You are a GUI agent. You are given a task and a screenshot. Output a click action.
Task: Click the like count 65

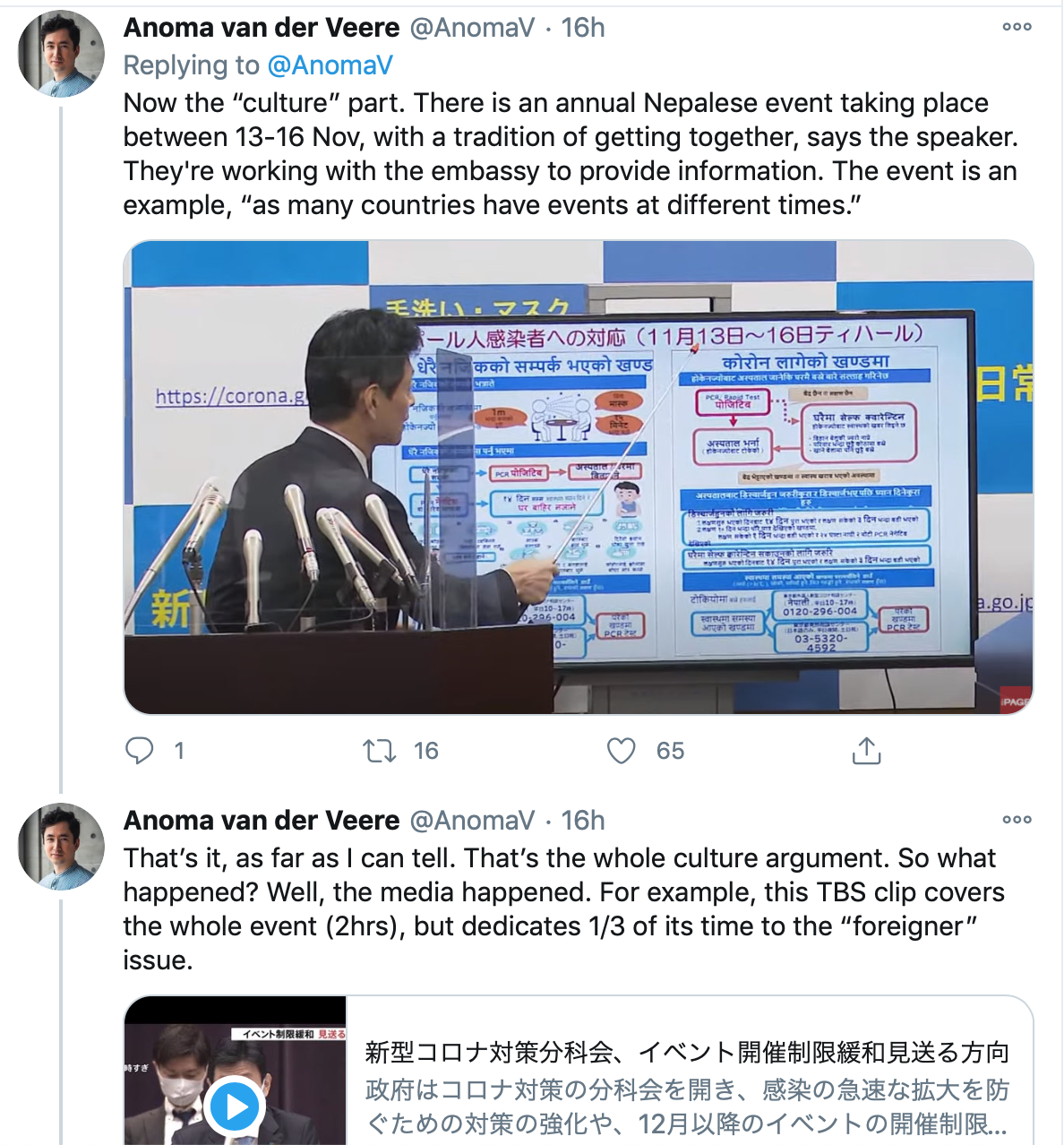point(670,751)
